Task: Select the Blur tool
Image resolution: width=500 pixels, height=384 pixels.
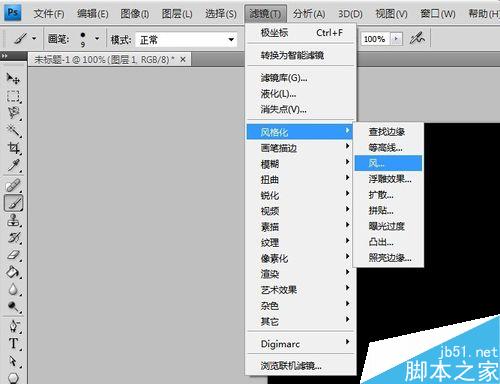Action: coord(13,289)
